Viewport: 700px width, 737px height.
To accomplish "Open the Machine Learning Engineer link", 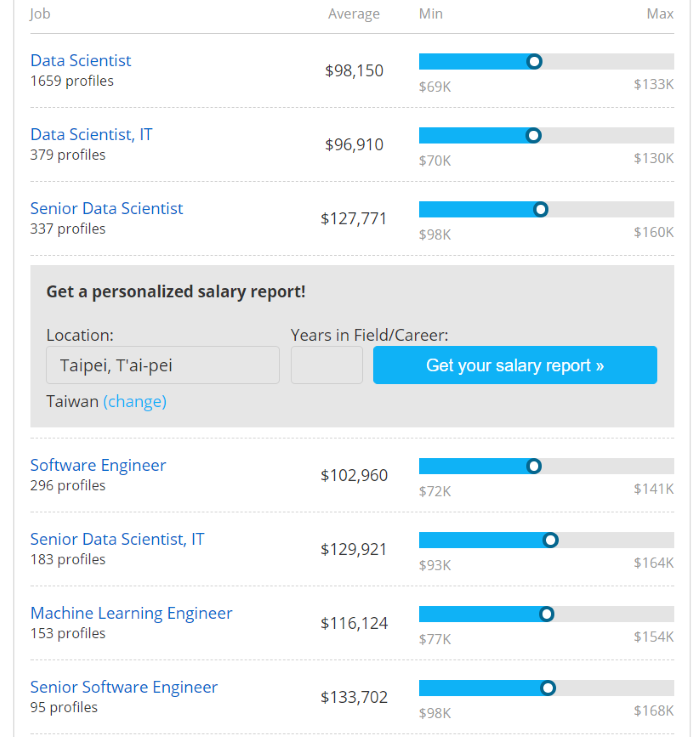I will [131, 614].
